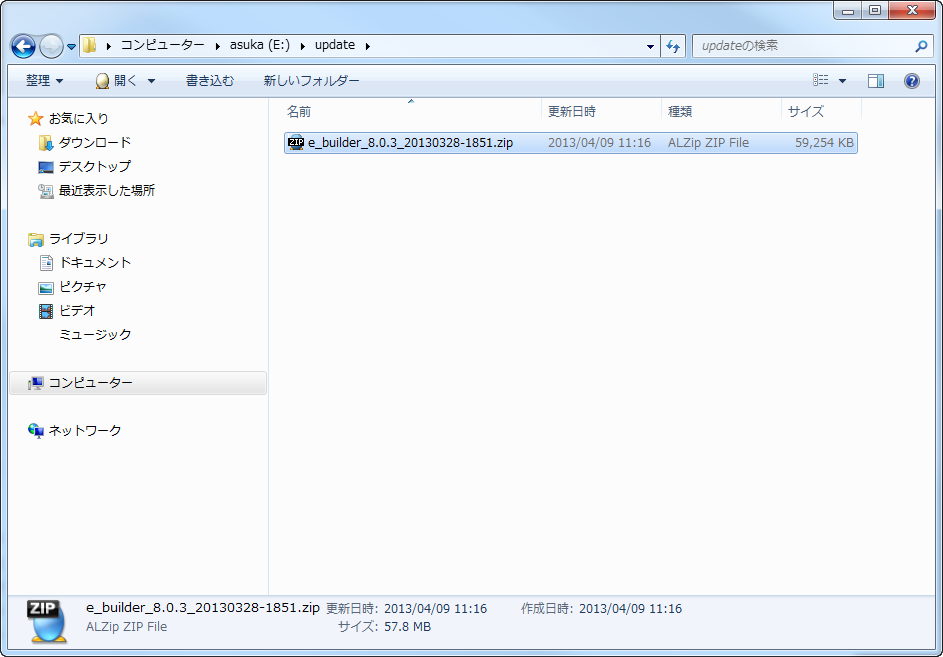Click the ピクチャ picture icon
This screenshot has height=657, width=943.
click(x=46, y=288)
